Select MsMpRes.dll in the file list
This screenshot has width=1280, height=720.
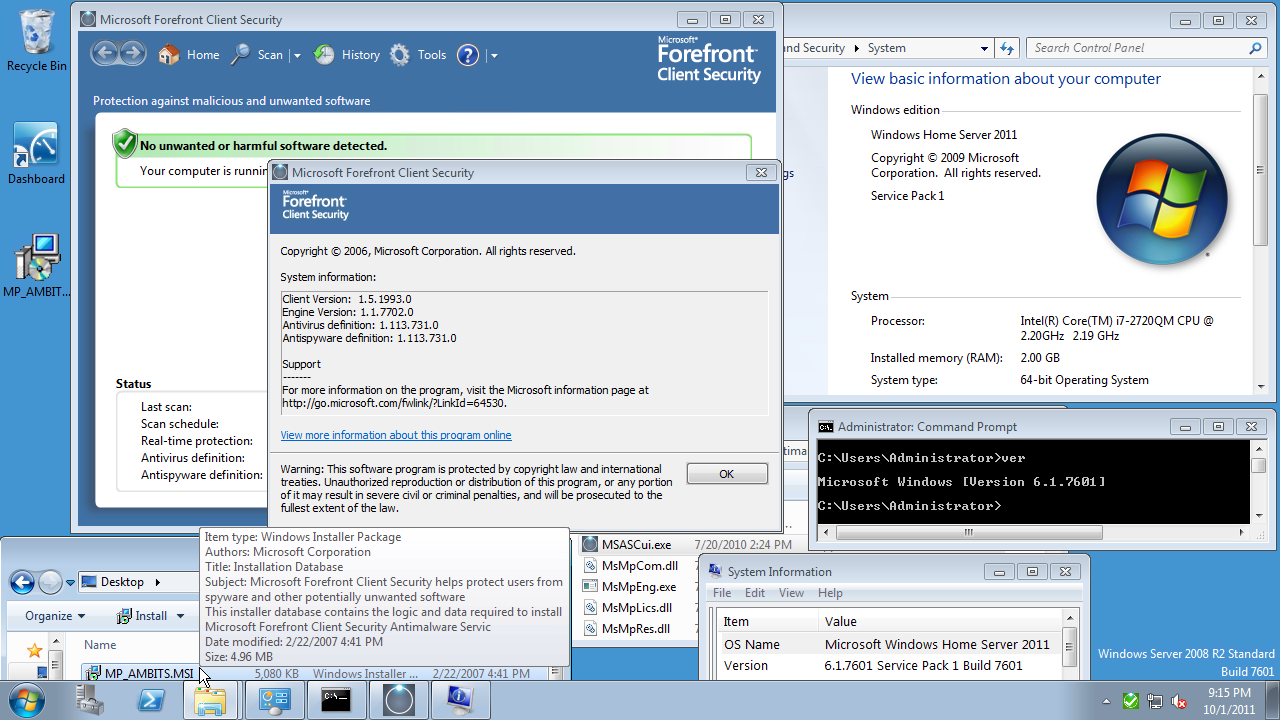click(x=635, y=629)
